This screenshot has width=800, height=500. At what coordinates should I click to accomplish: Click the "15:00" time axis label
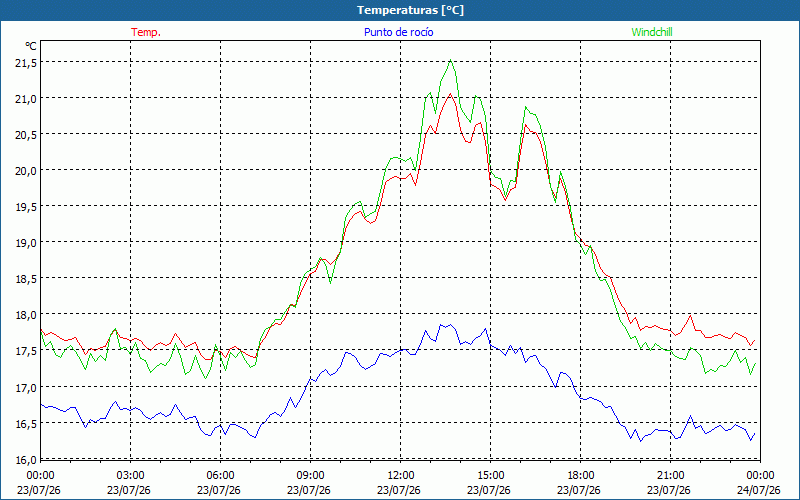point(490,475)
